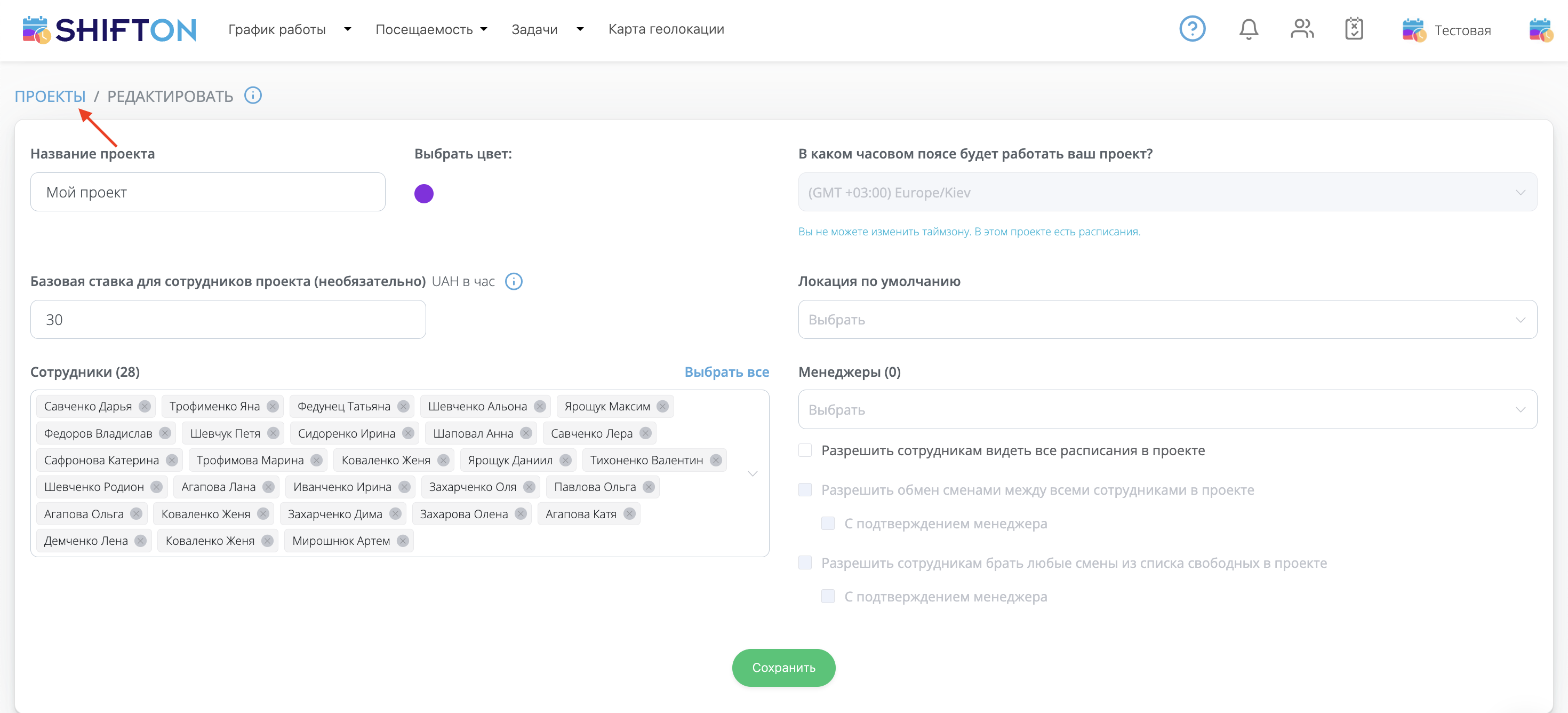Open the purple project color picker
Image resolution: width=1568 pixels, height=713 pixels.
coord(423,194)
